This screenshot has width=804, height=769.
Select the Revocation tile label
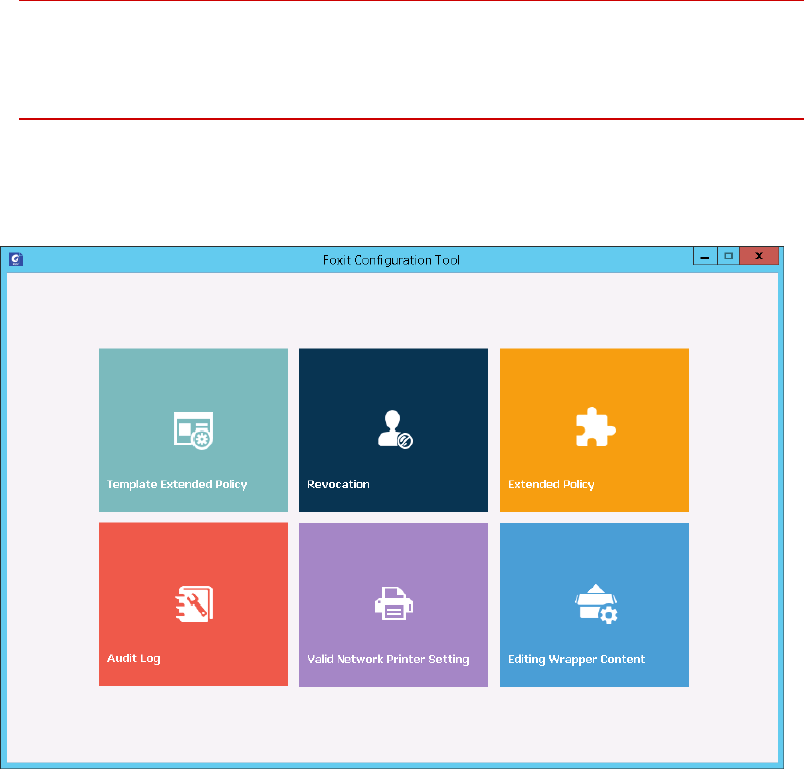point(338,484)
